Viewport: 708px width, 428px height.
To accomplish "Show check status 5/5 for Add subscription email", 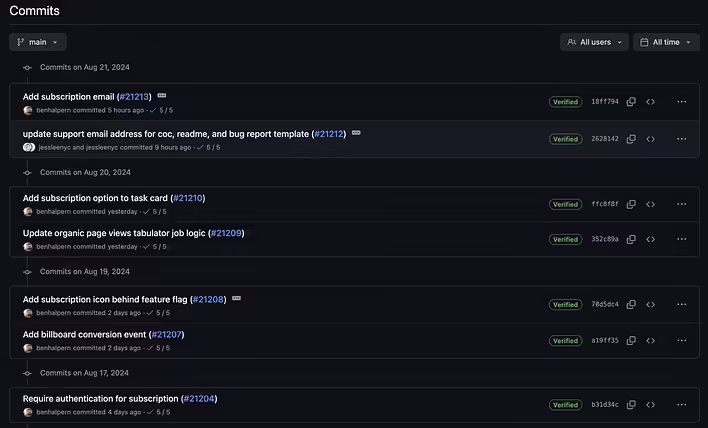I will pyautogui.click(x=161, y=110).
